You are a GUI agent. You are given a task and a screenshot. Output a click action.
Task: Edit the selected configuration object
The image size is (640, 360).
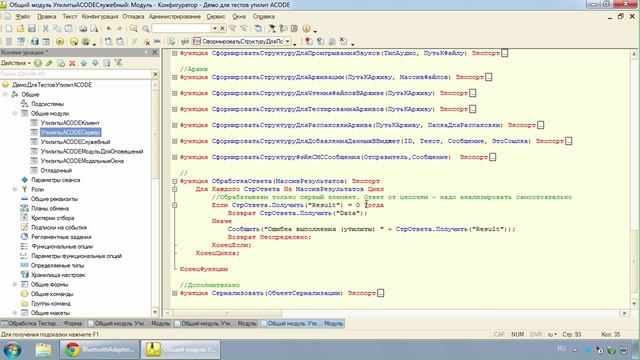[x=49, y=63]
